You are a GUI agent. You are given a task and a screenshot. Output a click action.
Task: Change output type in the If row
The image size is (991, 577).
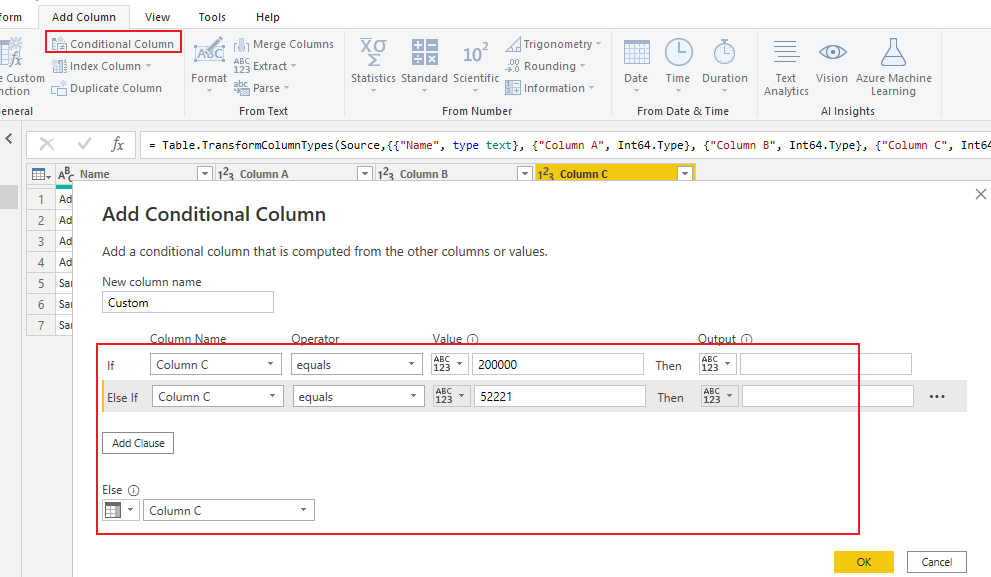[x=717, y=364]
